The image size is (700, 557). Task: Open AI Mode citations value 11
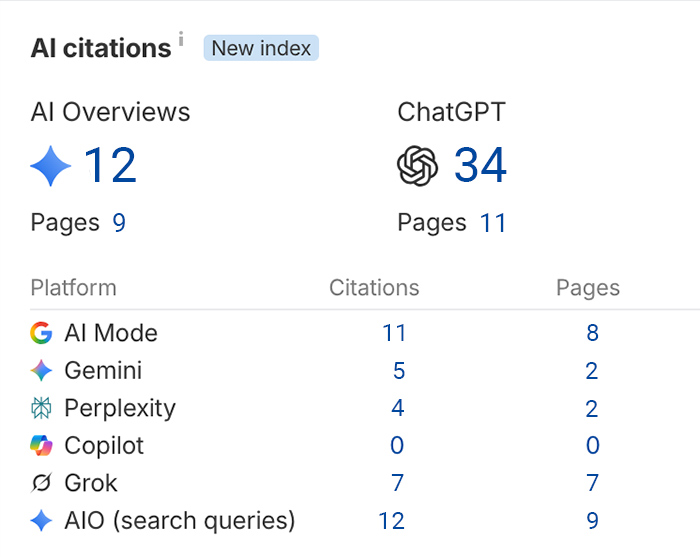394,333
